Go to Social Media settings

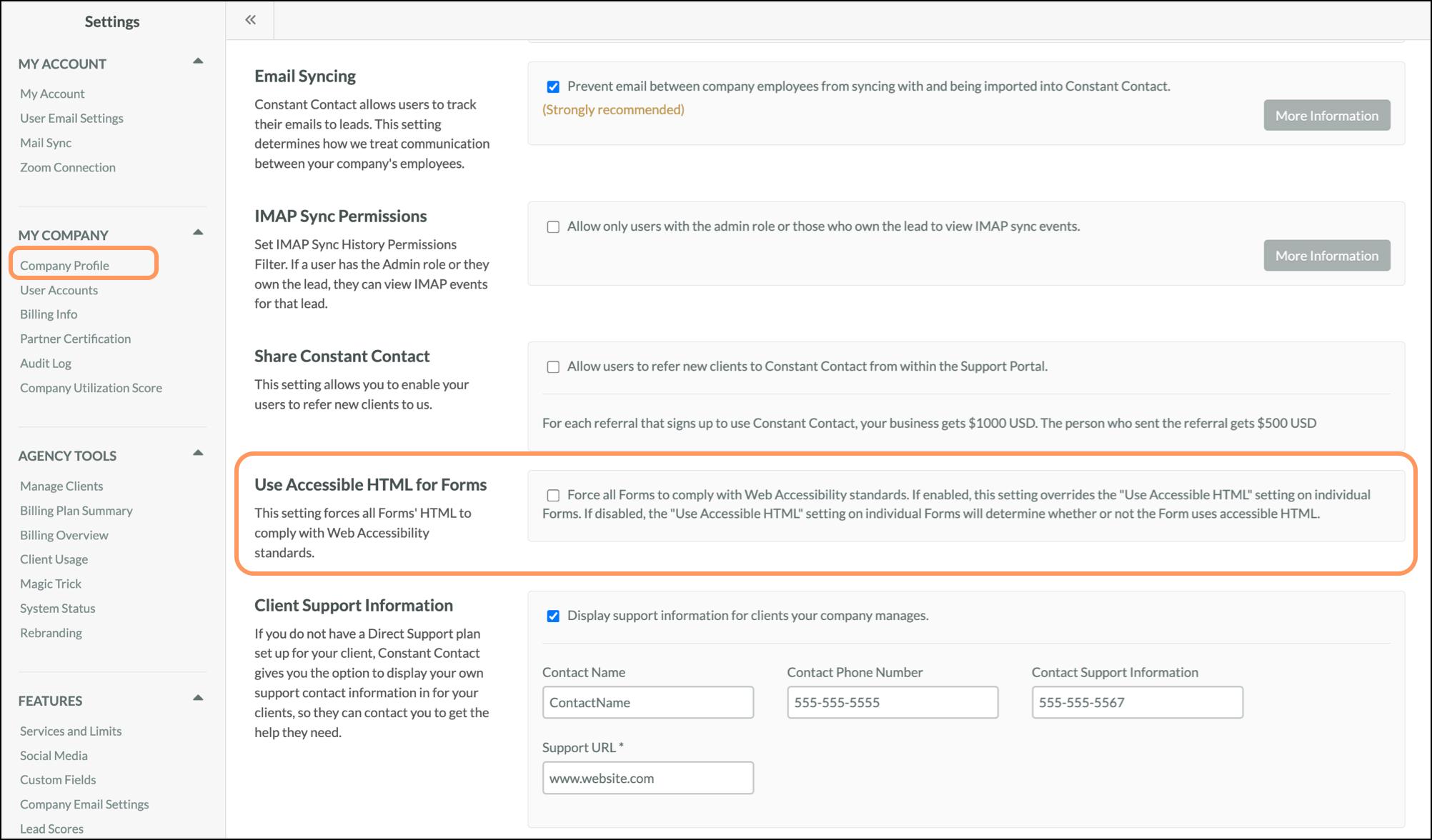coord(54,756)
